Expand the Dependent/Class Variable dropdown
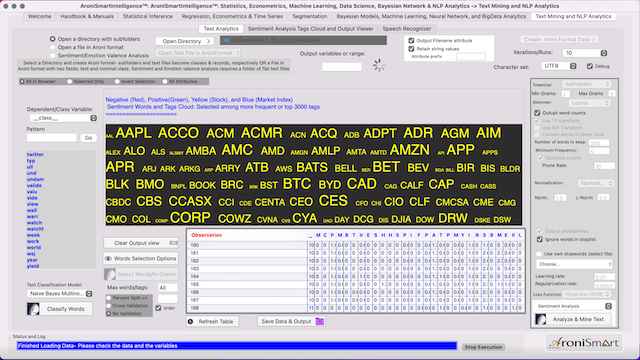This screenshot has width=640, height=360. pyautogui.click(x=63, y=118)
